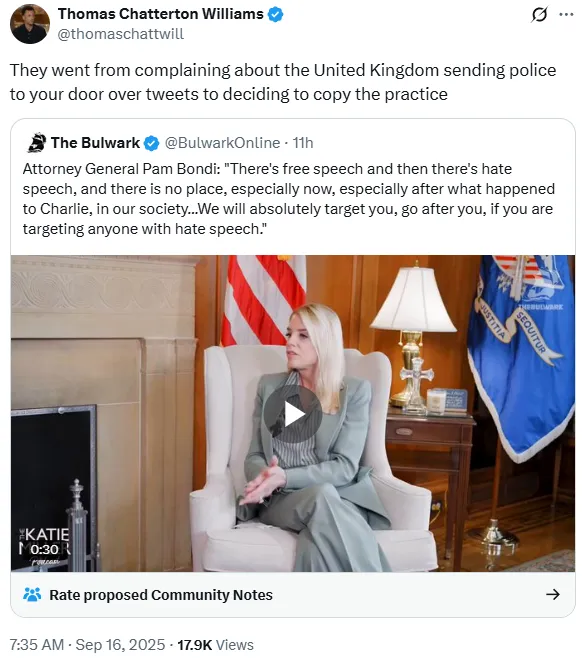Click Thomas Chatterton Williams display name
Image resolution: width=587 pixels, height=658 pixels.
(161, 14)
